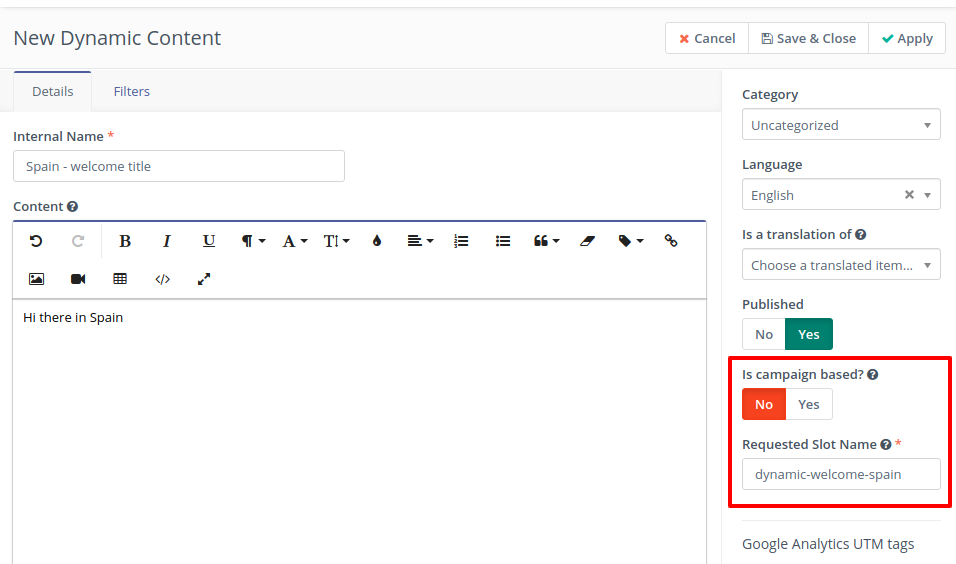Open the text color droplet picker
The height and width of the screenshot is (564, 956).
pyautogui.click(x=377, y=241)
